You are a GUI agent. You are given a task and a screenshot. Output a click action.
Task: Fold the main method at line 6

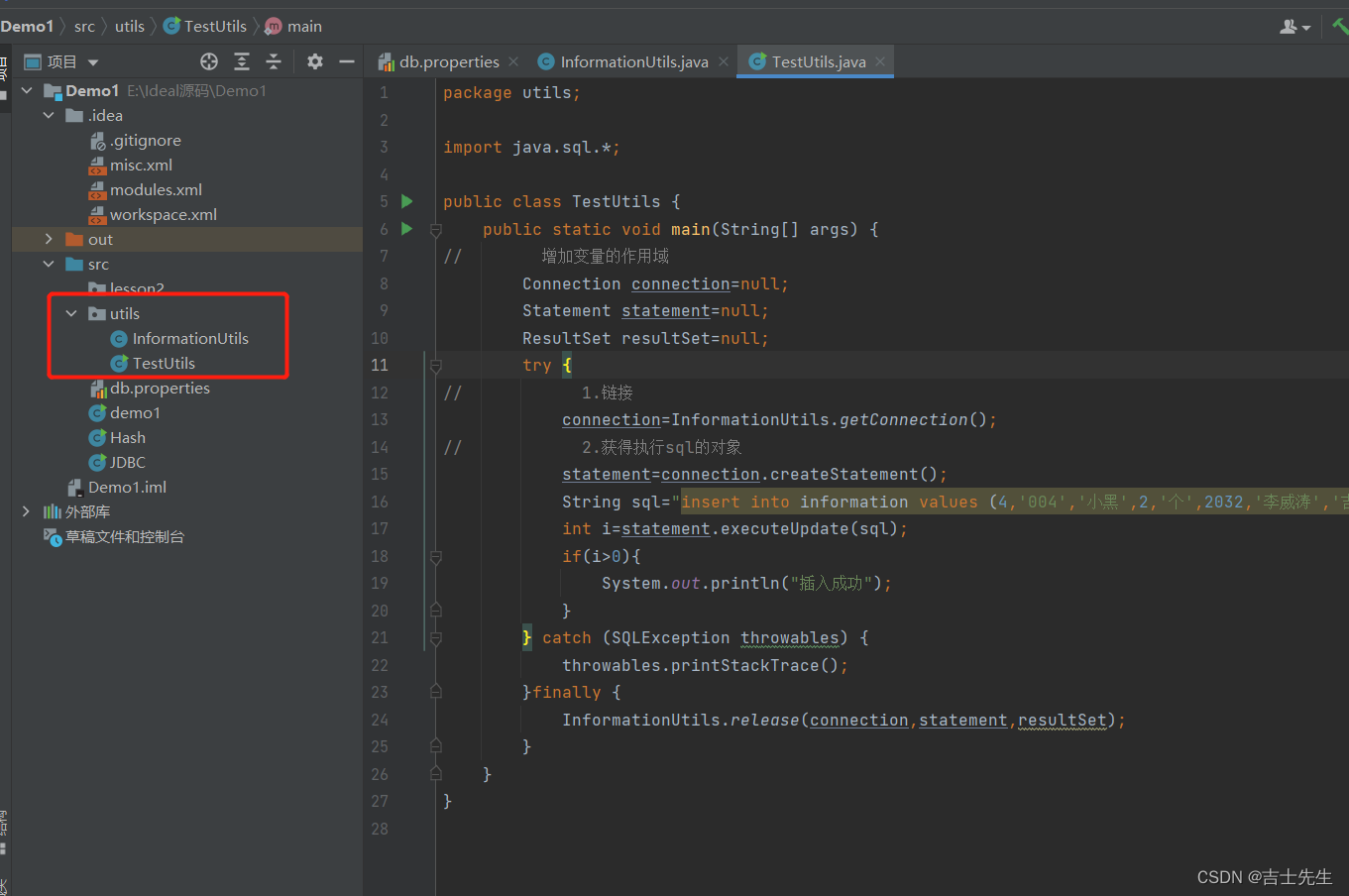point(435,230)
